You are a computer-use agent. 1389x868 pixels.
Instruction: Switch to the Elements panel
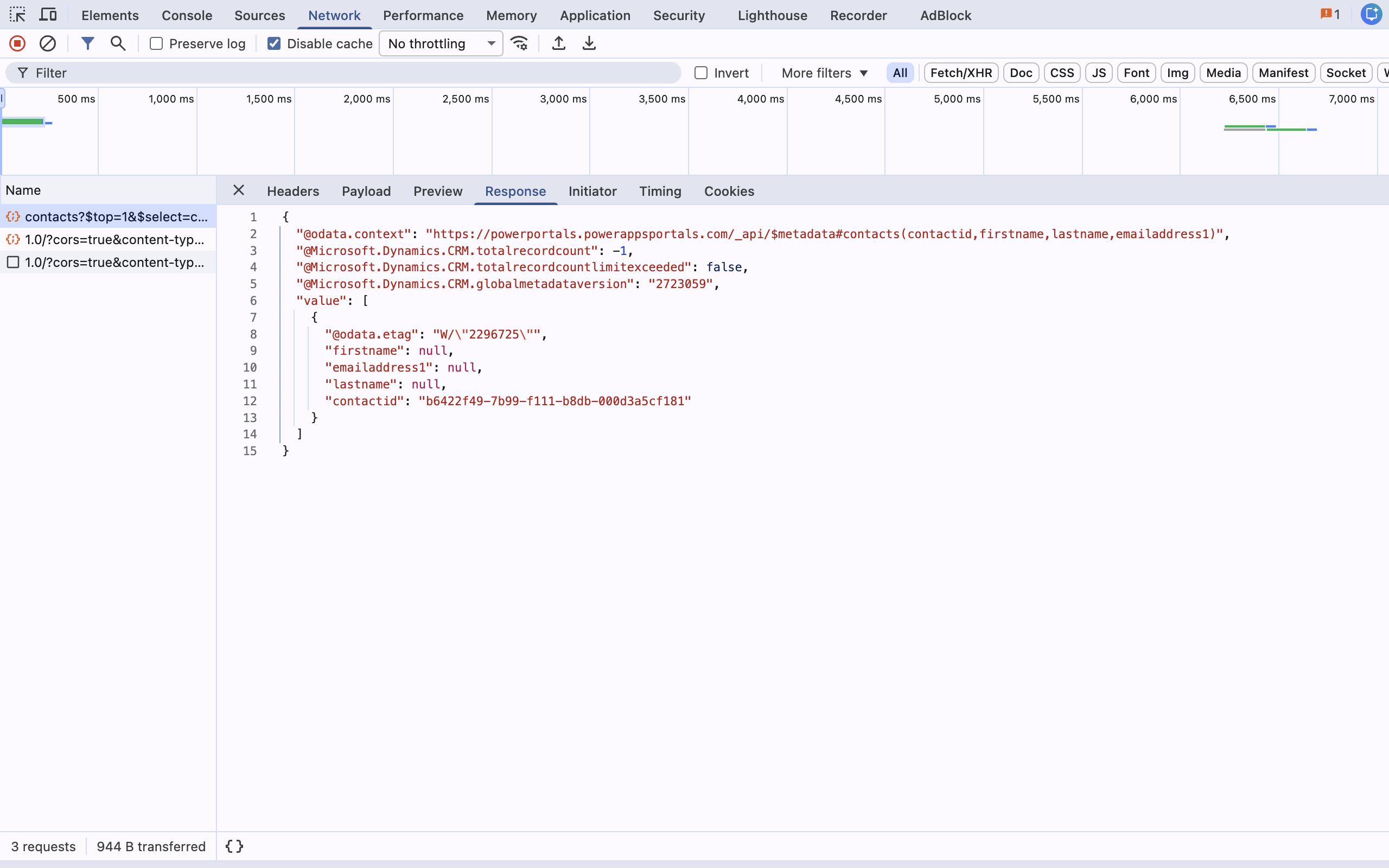coord(110,16)
